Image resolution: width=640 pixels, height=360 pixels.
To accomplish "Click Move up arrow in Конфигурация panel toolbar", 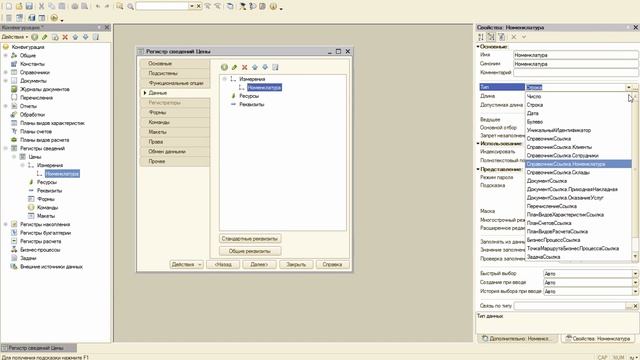I will [75, 37].
